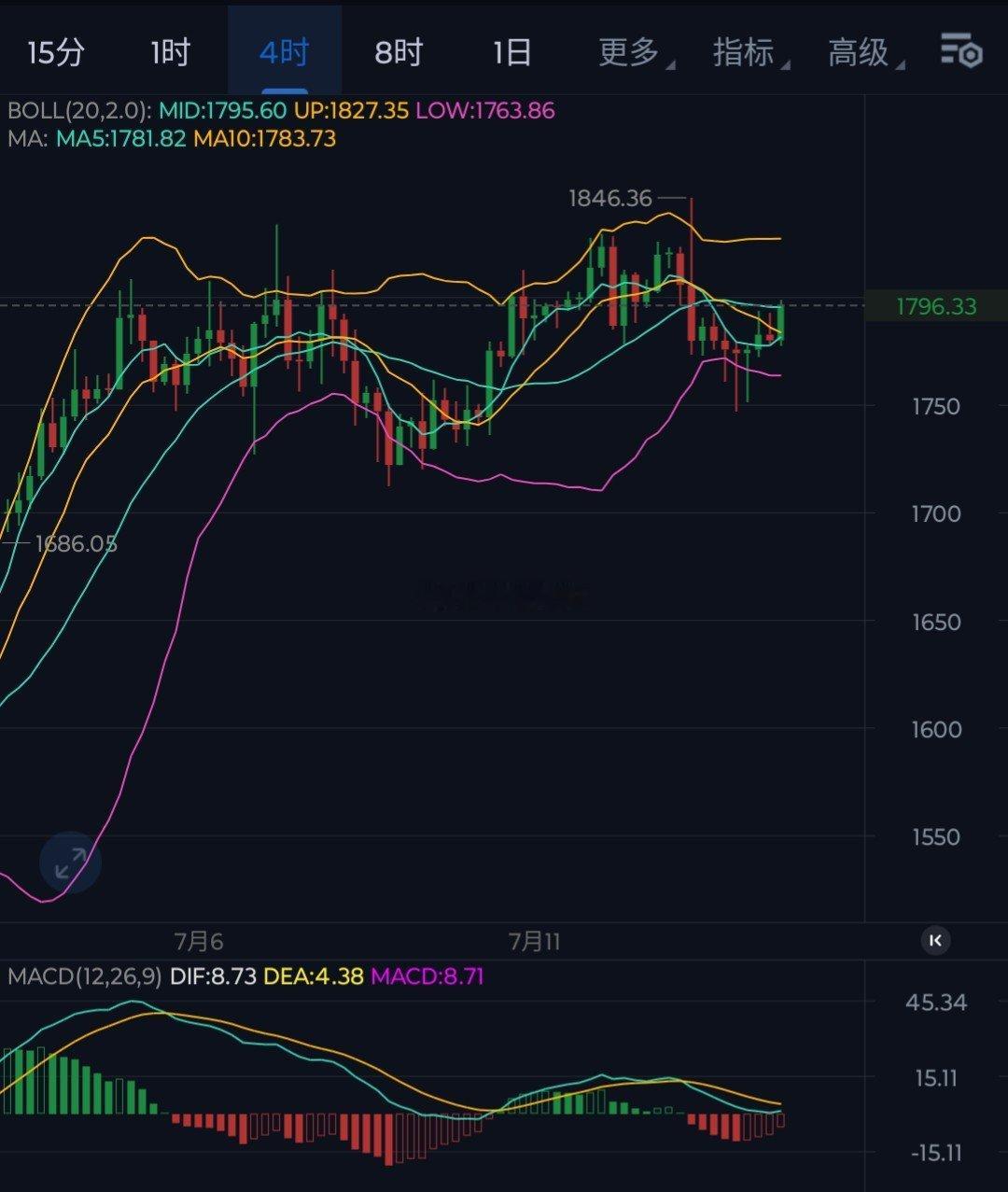Jump to latest candle arrow icon
Viewport: 1008px width, 1192px height.
click(936, 940)
